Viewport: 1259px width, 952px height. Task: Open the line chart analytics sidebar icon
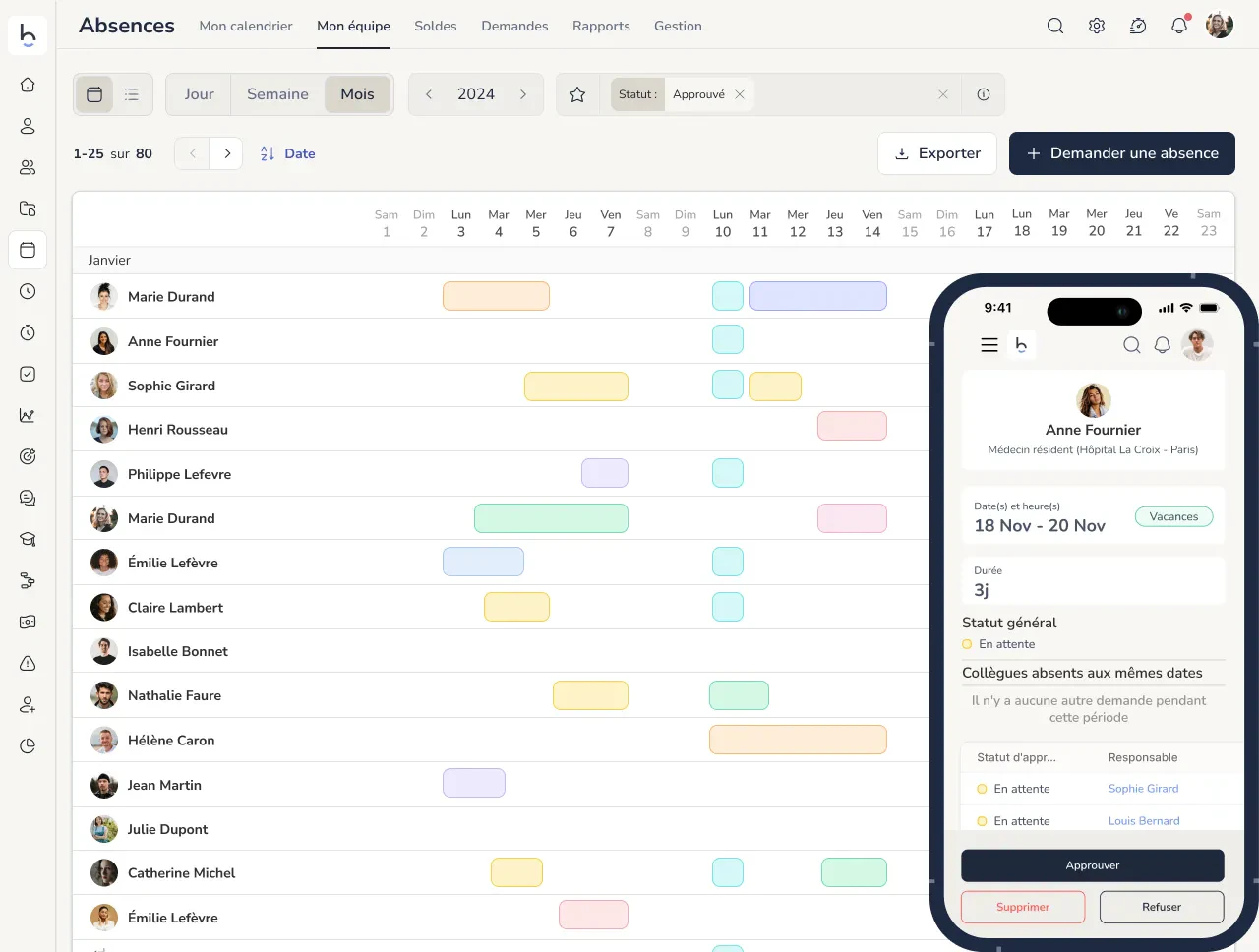(28, 415)
